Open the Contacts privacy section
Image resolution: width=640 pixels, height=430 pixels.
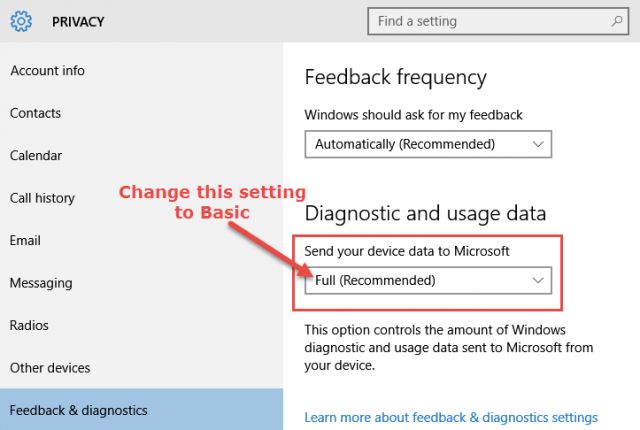click(x=36, y=113)
